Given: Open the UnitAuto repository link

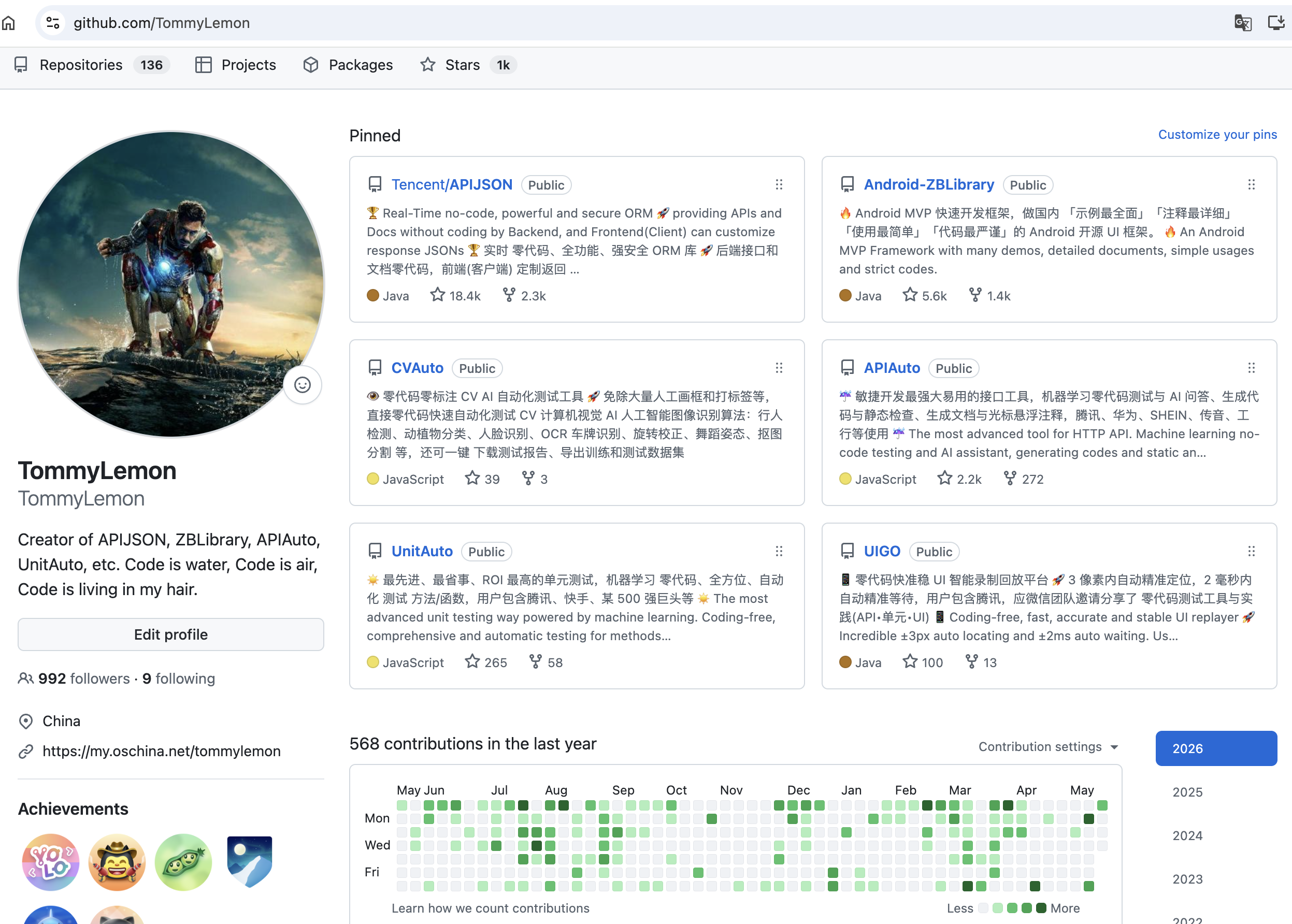Looking at the screenshot, I should pos(422,551).
